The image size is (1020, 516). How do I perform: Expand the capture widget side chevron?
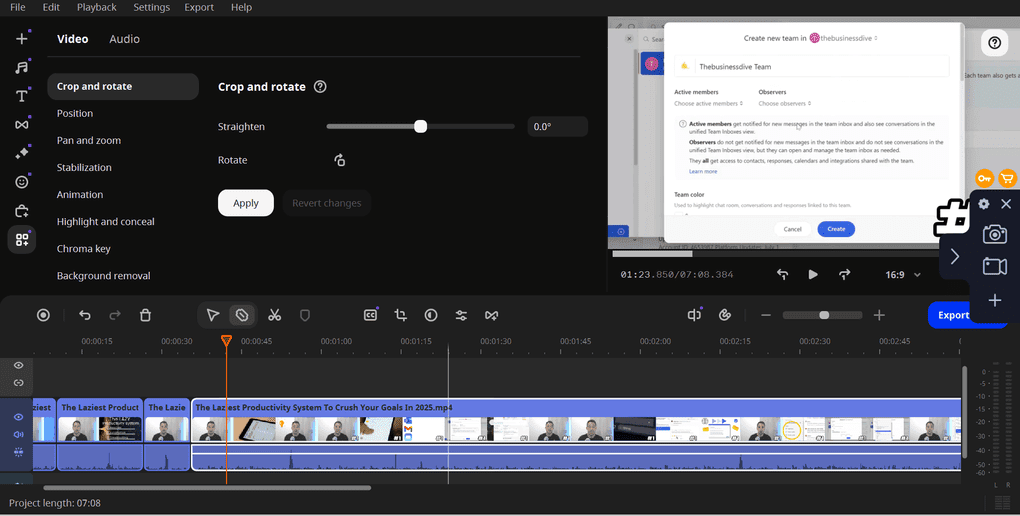pyautogui.click(x=954, y=256)
